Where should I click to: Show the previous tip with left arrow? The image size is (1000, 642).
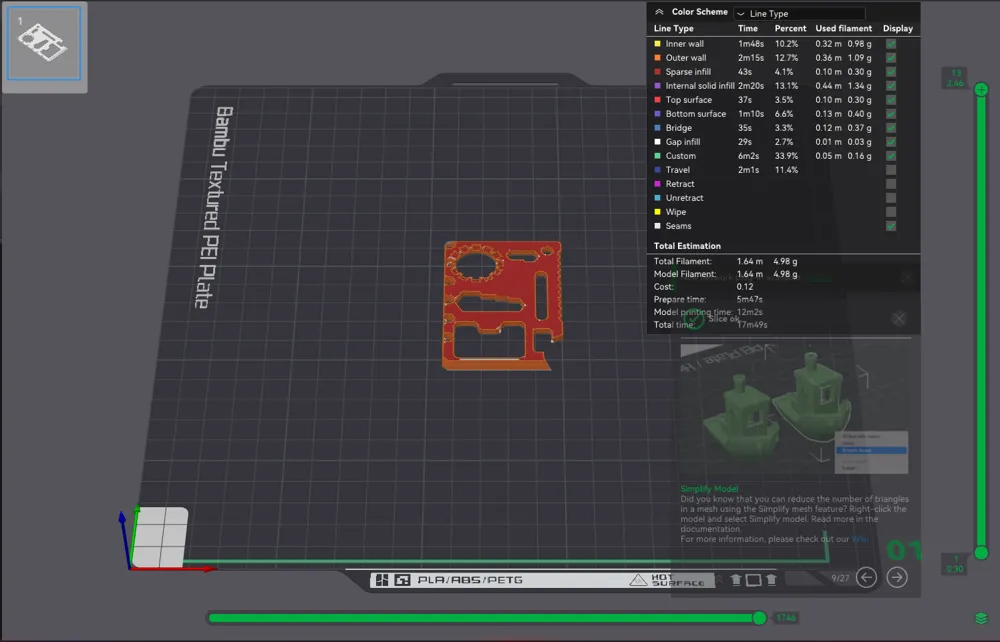[x=866, y=578]
